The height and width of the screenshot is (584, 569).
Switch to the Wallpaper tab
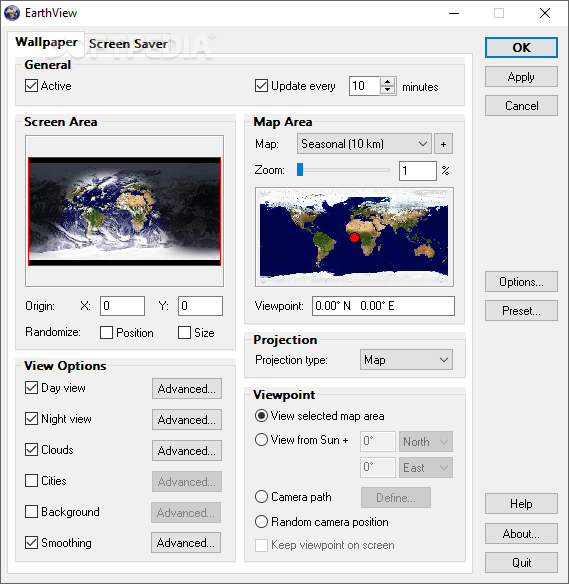[x=46, y=42]
